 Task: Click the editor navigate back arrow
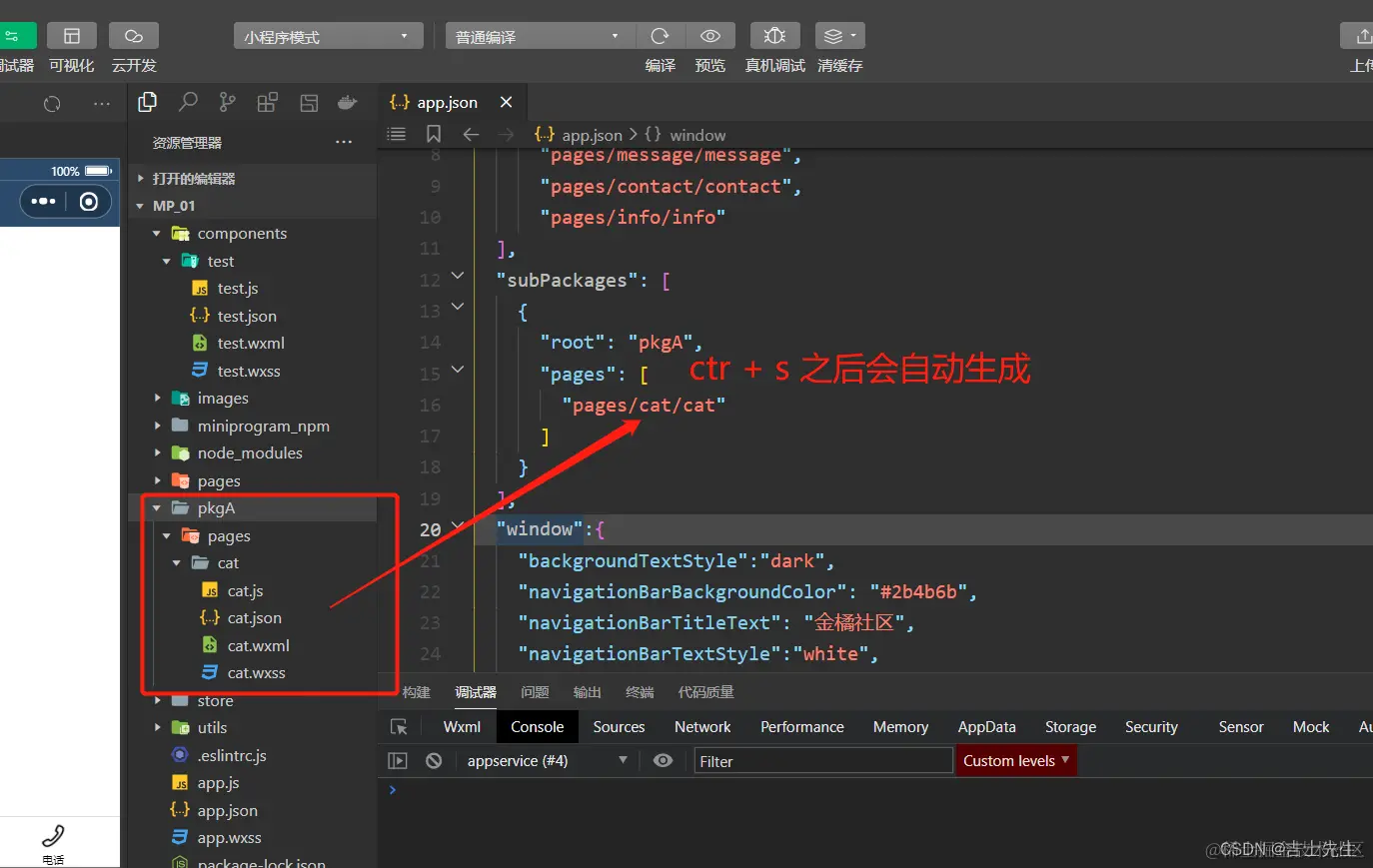click(471, 134)
